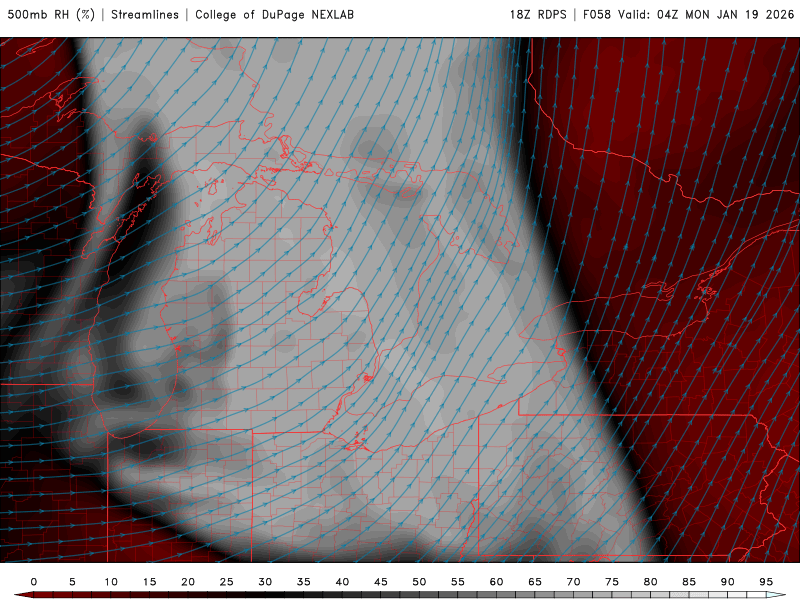Viewport: 800px width, 600px height.
Task: Select the 40 label on the color scale
Action: pos(342,582)
